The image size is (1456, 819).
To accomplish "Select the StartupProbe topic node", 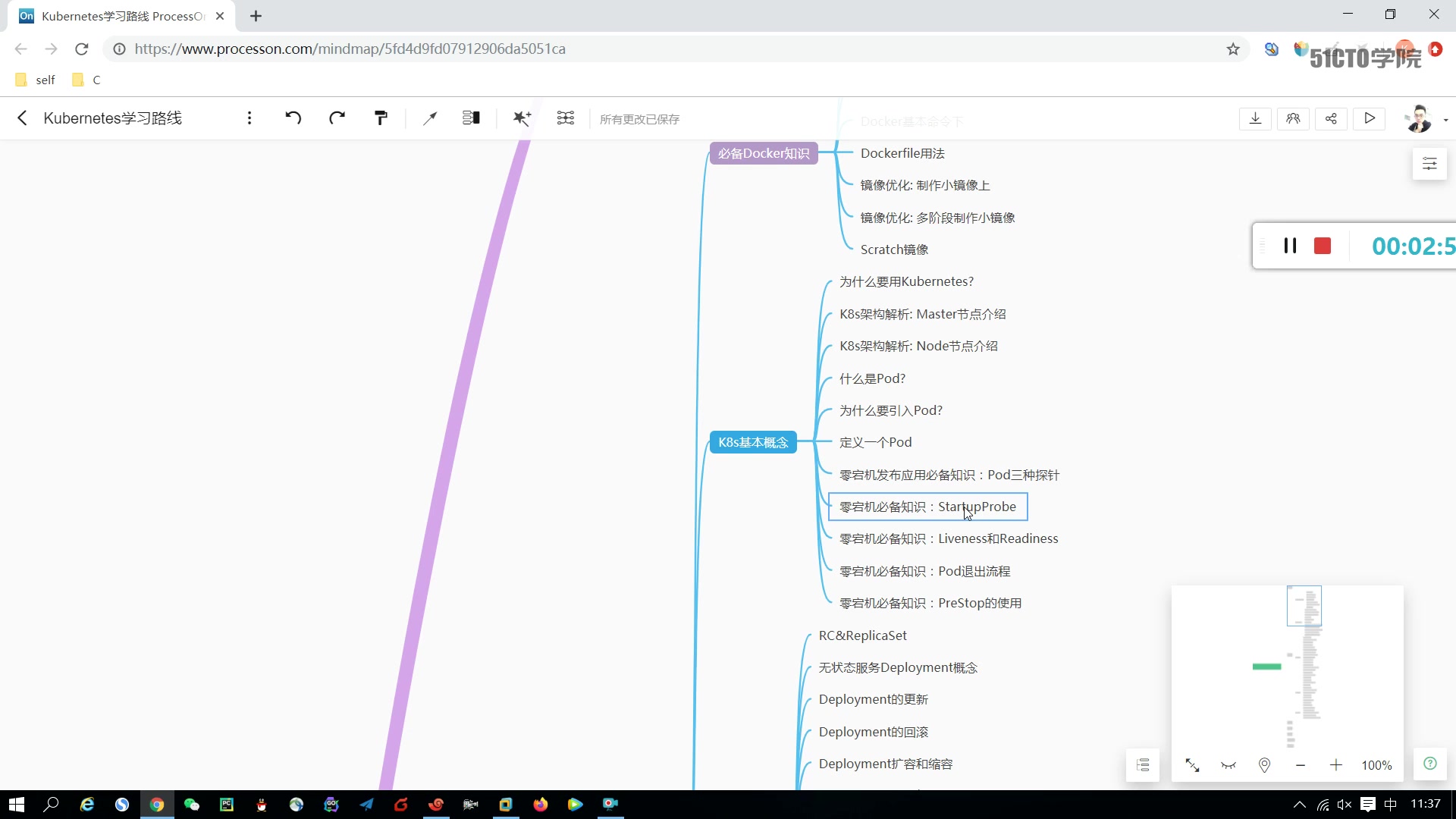I will (927, 507).
